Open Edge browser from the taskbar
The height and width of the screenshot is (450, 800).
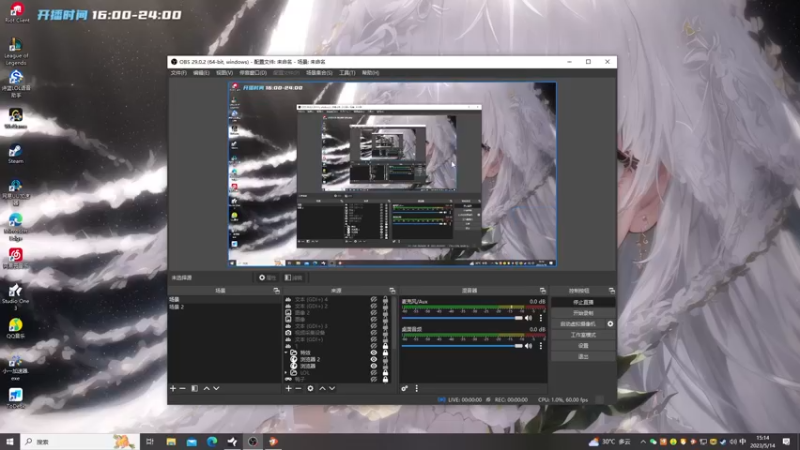pos(212,441)
